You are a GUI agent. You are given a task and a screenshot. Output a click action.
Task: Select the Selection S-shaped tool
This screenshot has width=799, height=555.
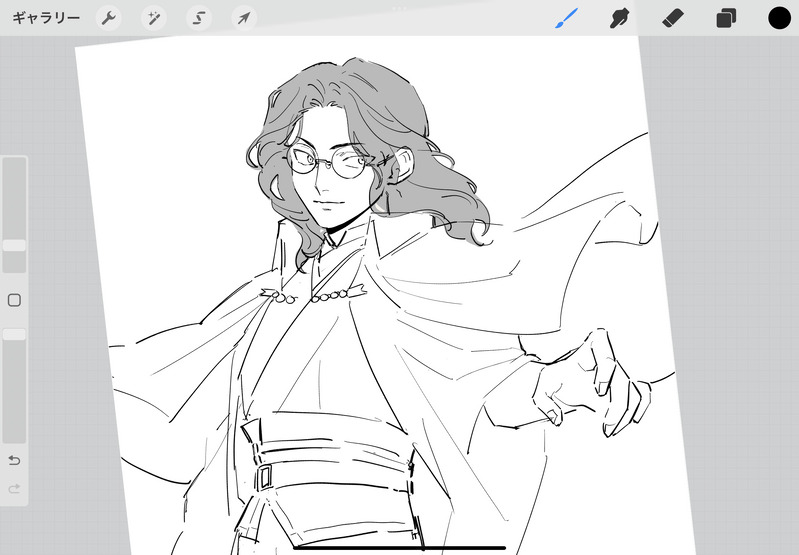pos(199,18)
